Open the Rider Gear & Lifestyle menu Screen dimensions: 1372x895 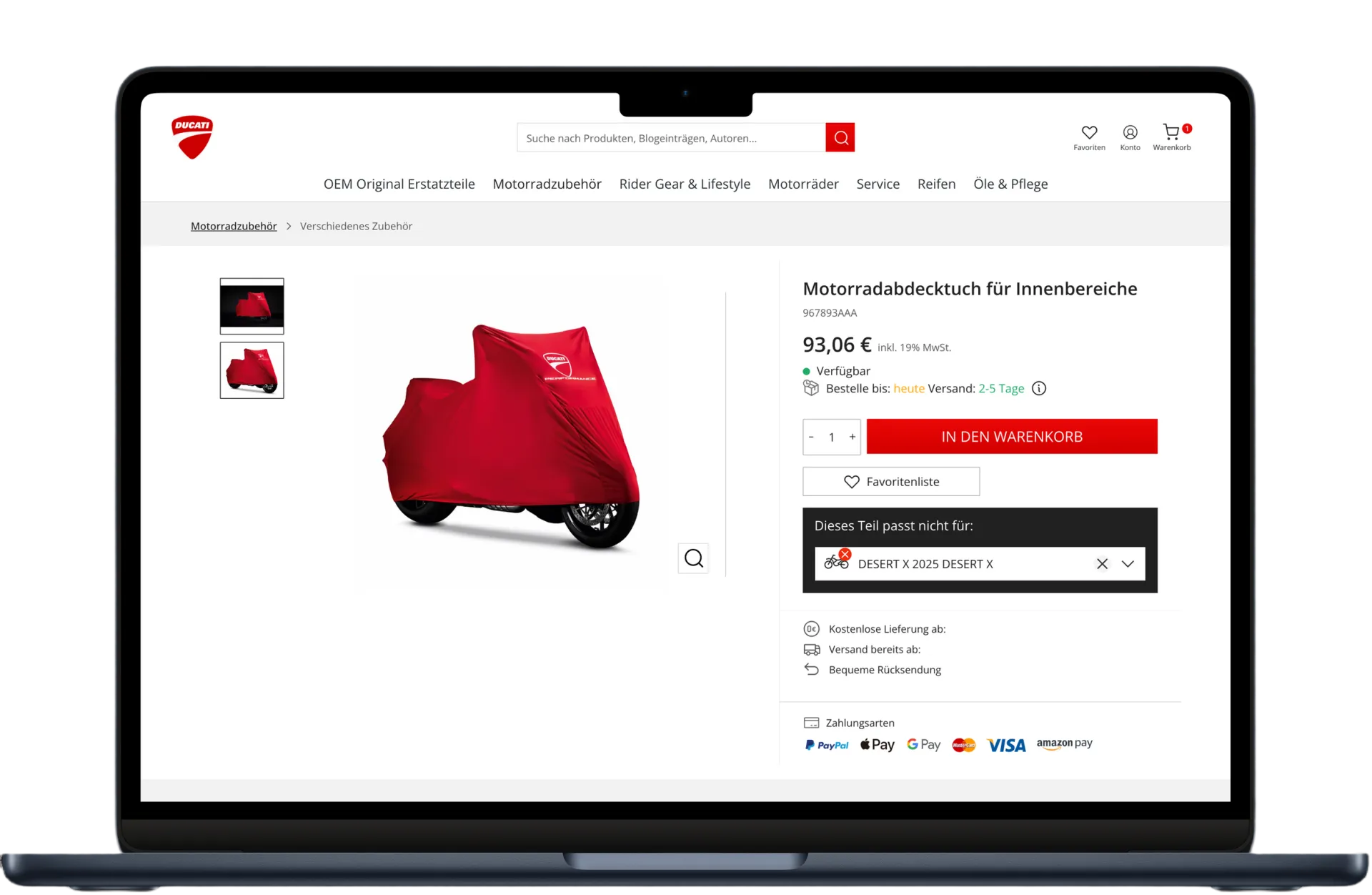tap(685, 184)
